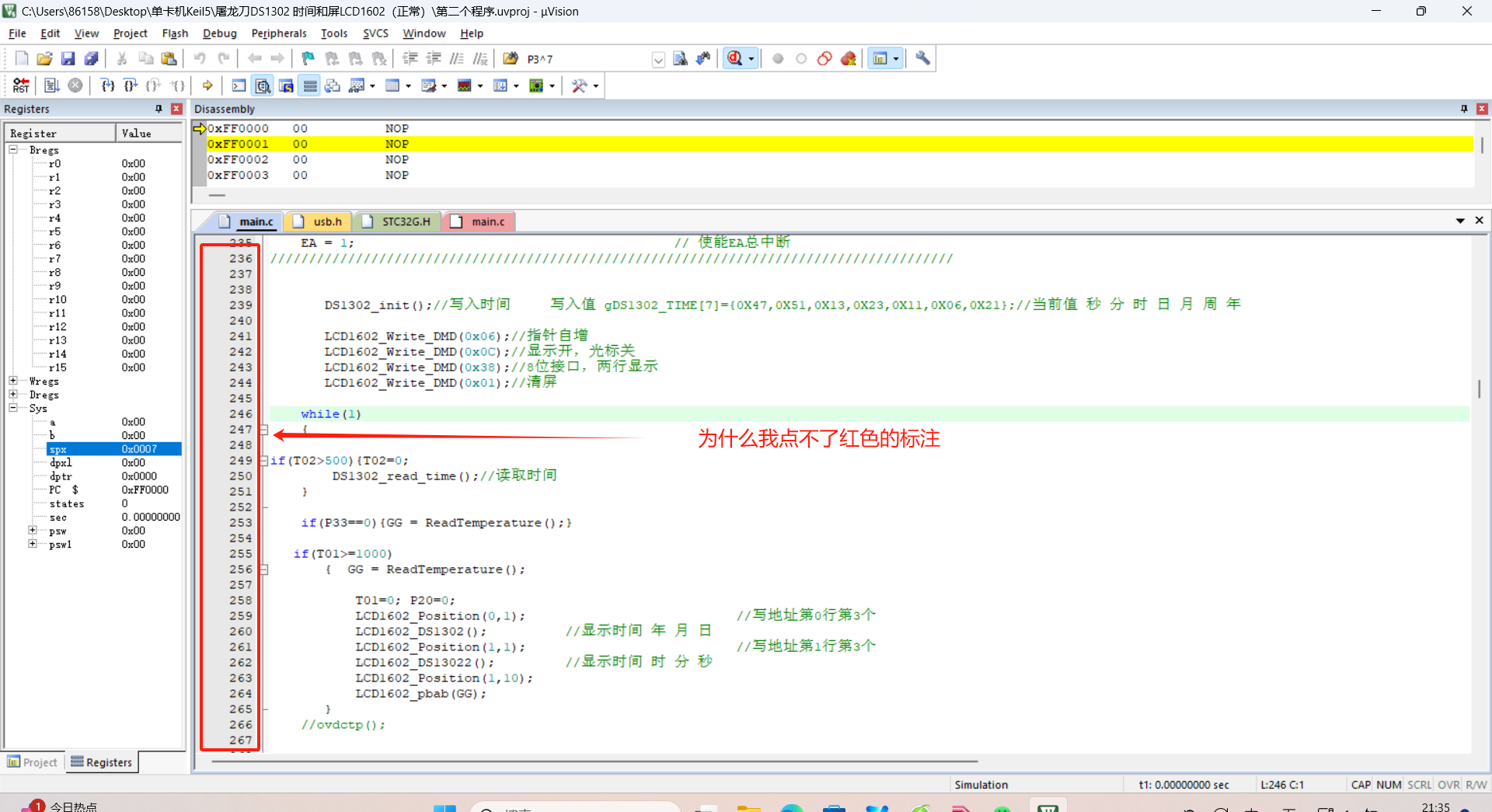
Task: Reset the CPU with the RST button
Action: coord(21,85)
